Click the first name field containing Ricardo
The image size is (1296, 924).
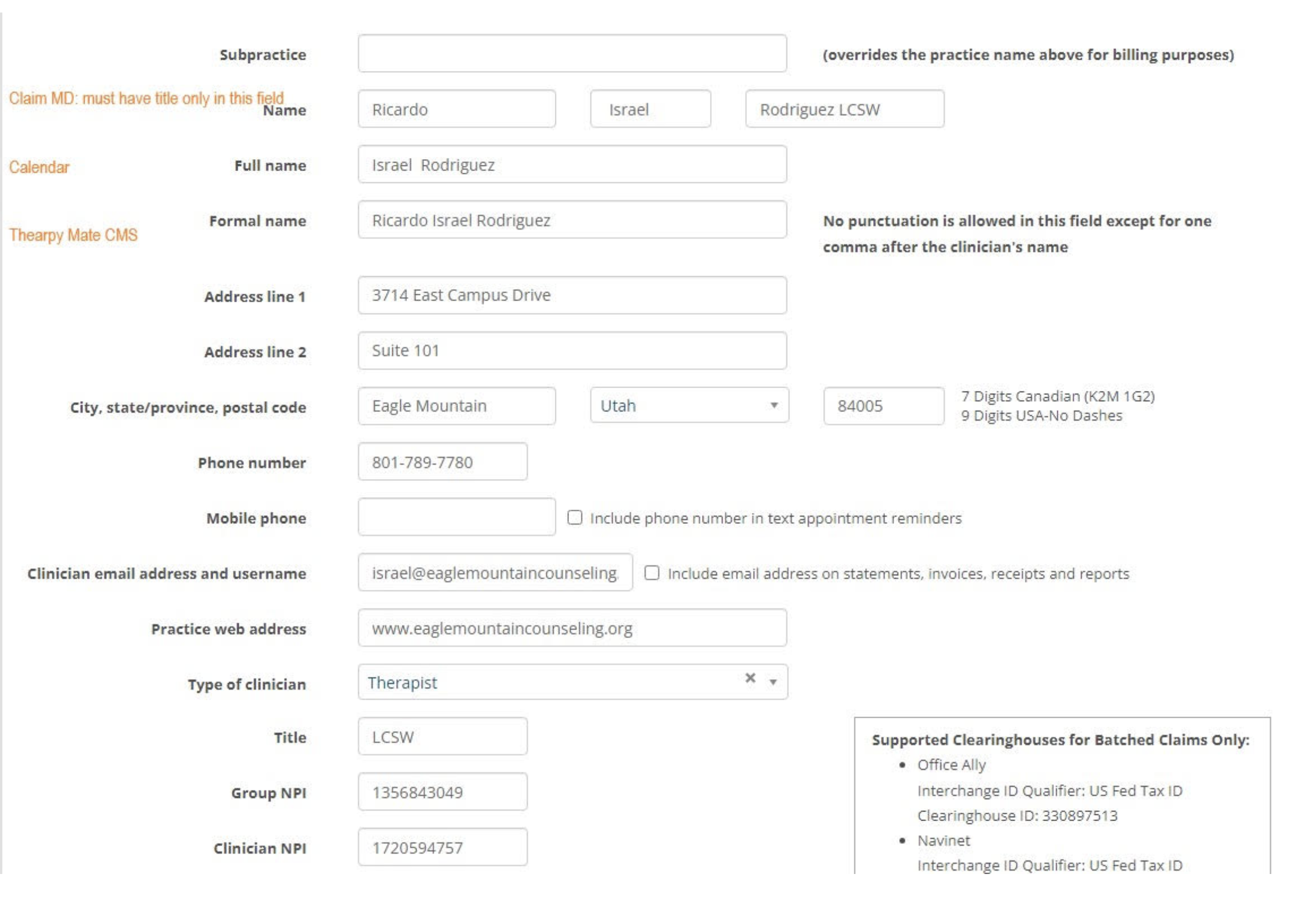tap(456, 109)
